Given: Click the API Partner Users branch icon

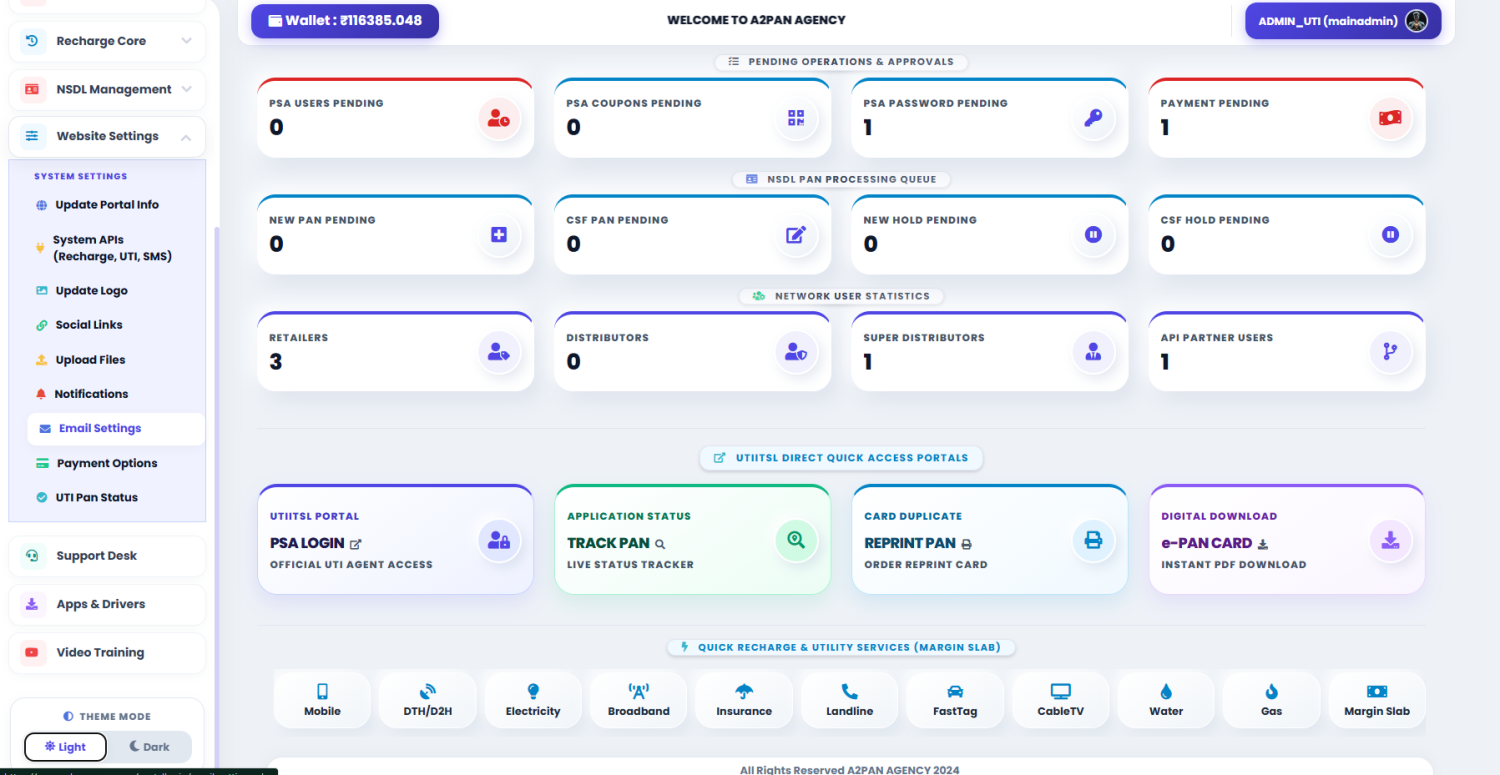Looking at the screenshot, I should 1390,352.
